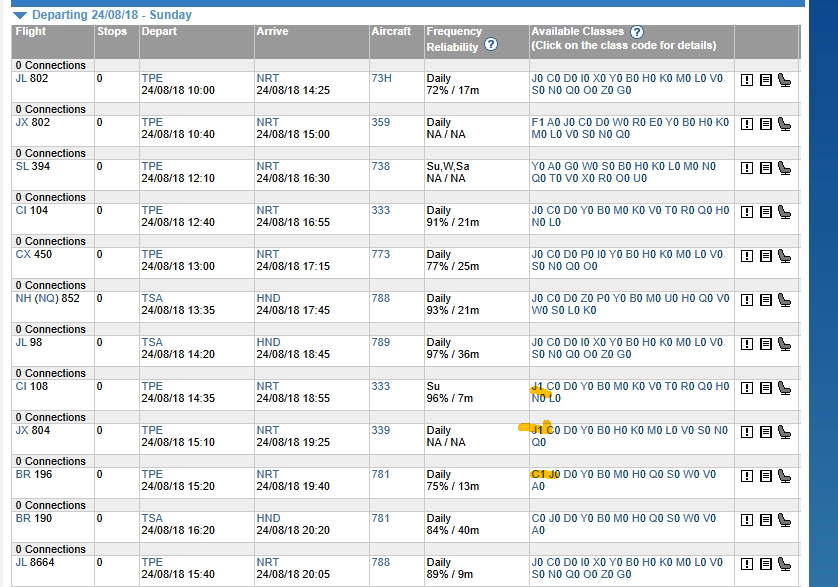Open the seat map icon for JL 802
Viewport: 838px width, 587px height.
[x=784, y=80]
